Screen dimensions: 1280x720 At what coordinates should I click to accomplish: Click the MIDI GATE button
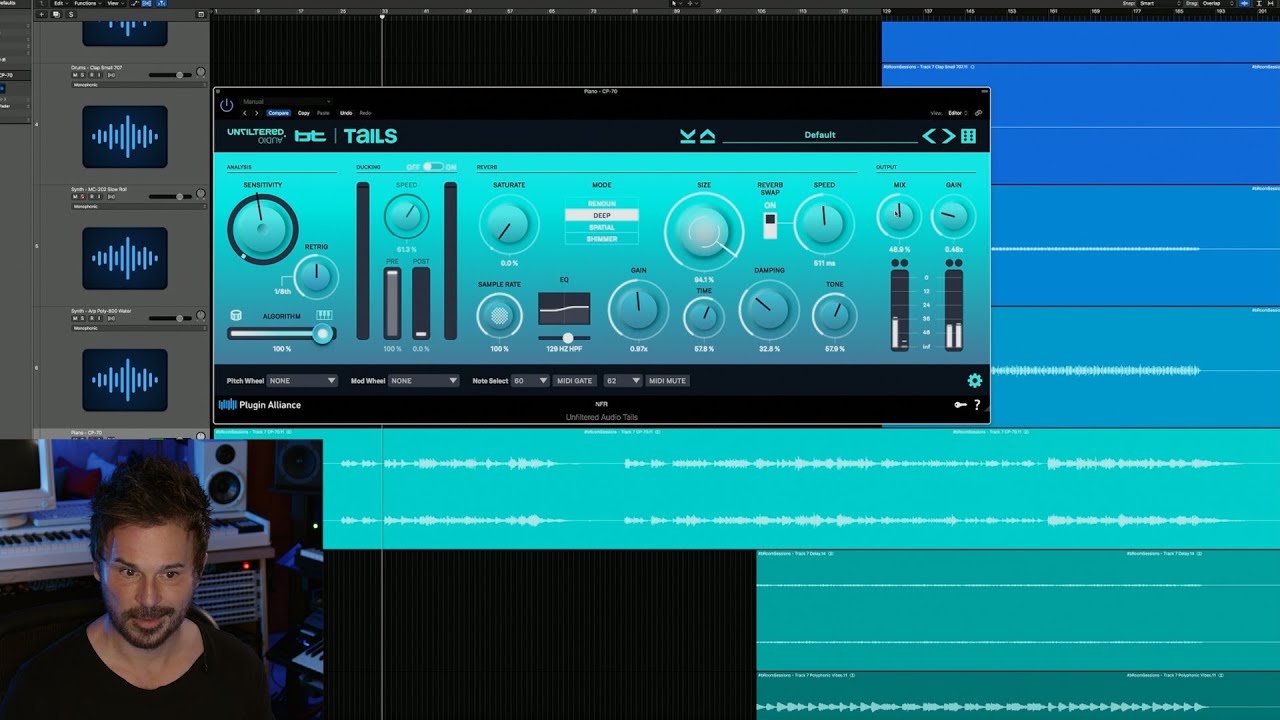[575, 381]
